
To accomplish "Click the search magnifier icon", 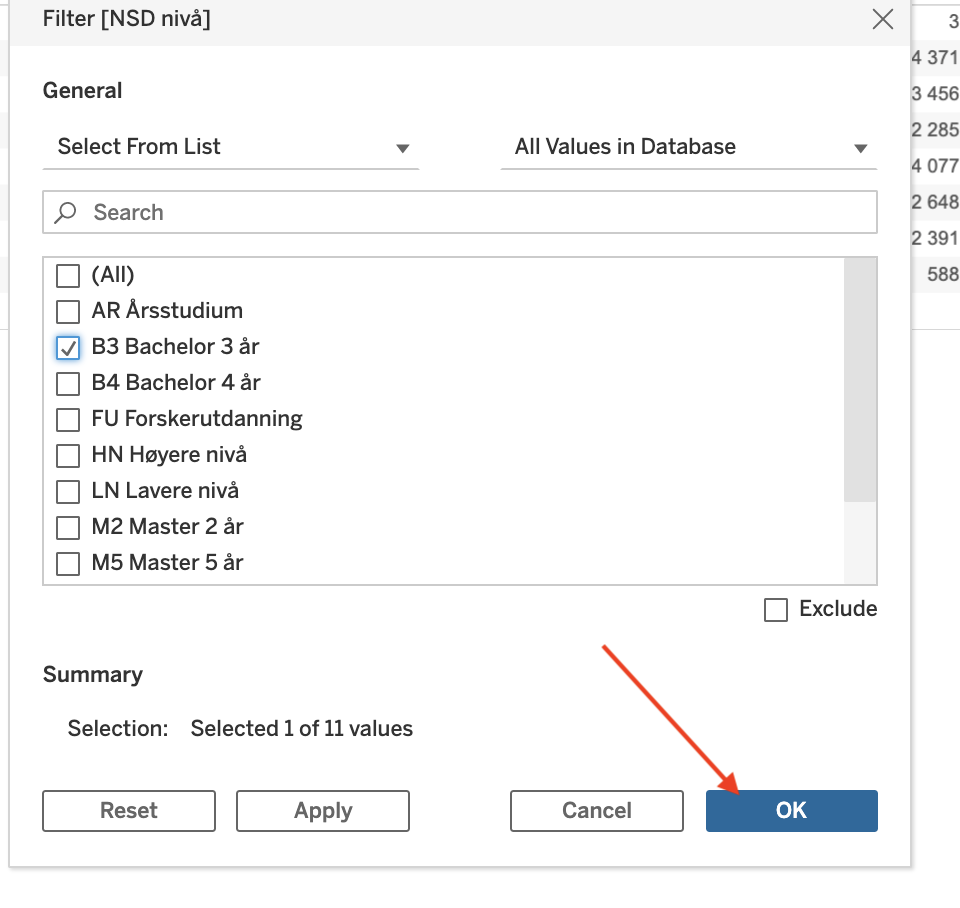I will [66, 212].
